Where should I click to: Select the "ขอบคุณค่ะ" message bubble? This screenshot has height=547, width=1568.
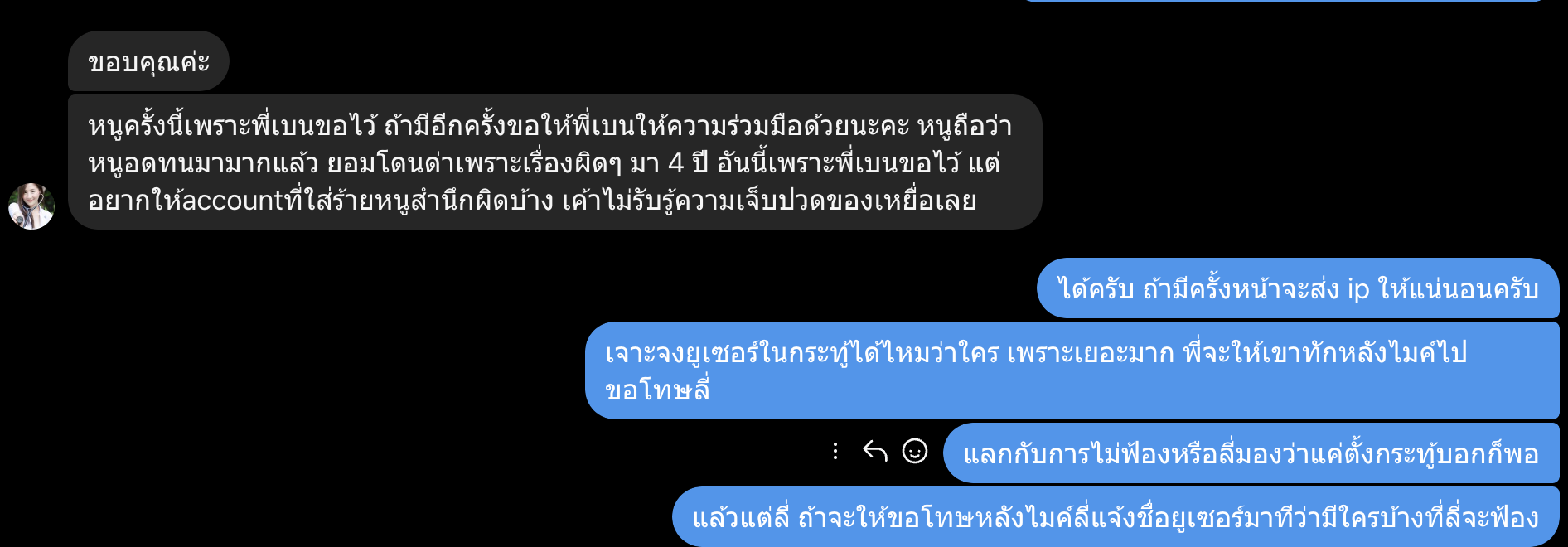pos(148,61)
